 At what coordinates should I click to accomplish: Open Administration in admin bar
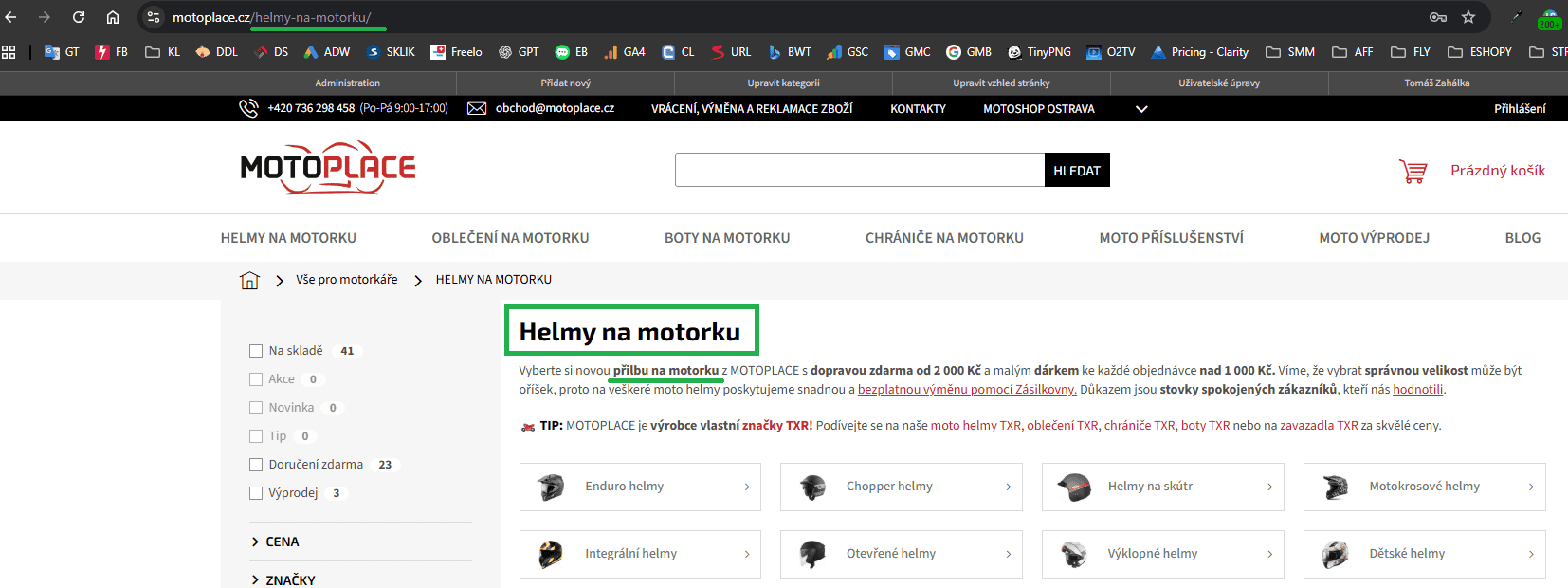(x=348, y=83)
